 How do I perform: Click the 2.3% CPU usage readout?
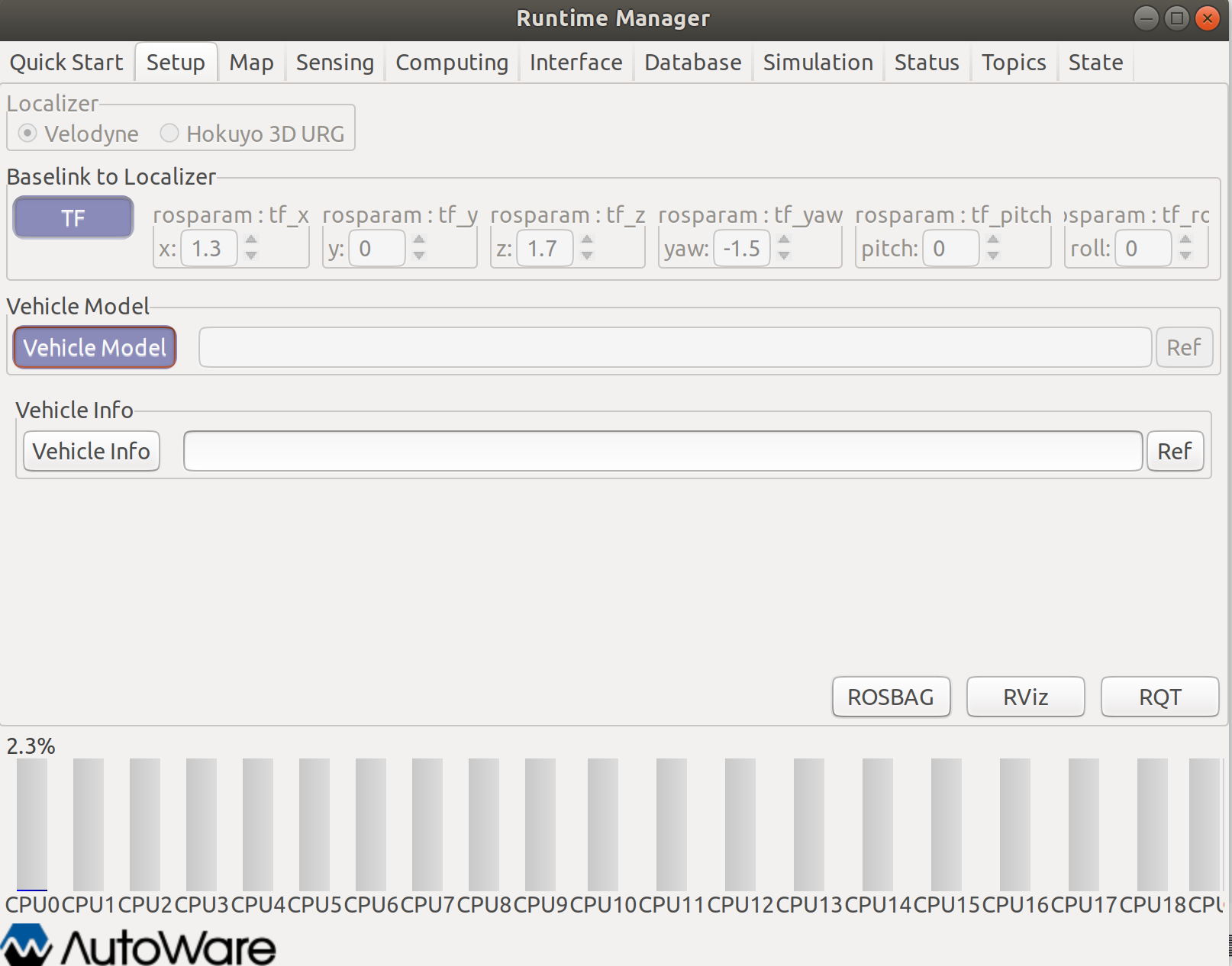pos(31,746)
